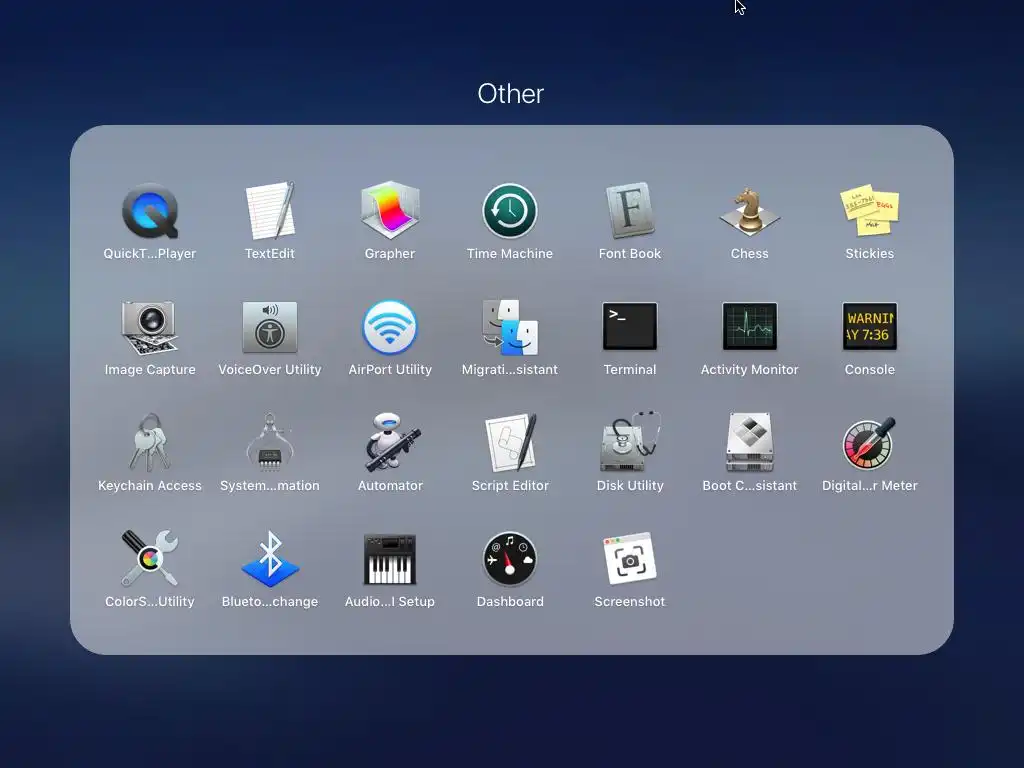Launch Boot Camp Assistant icon
1024x768 pixels.
click(750, 442)
